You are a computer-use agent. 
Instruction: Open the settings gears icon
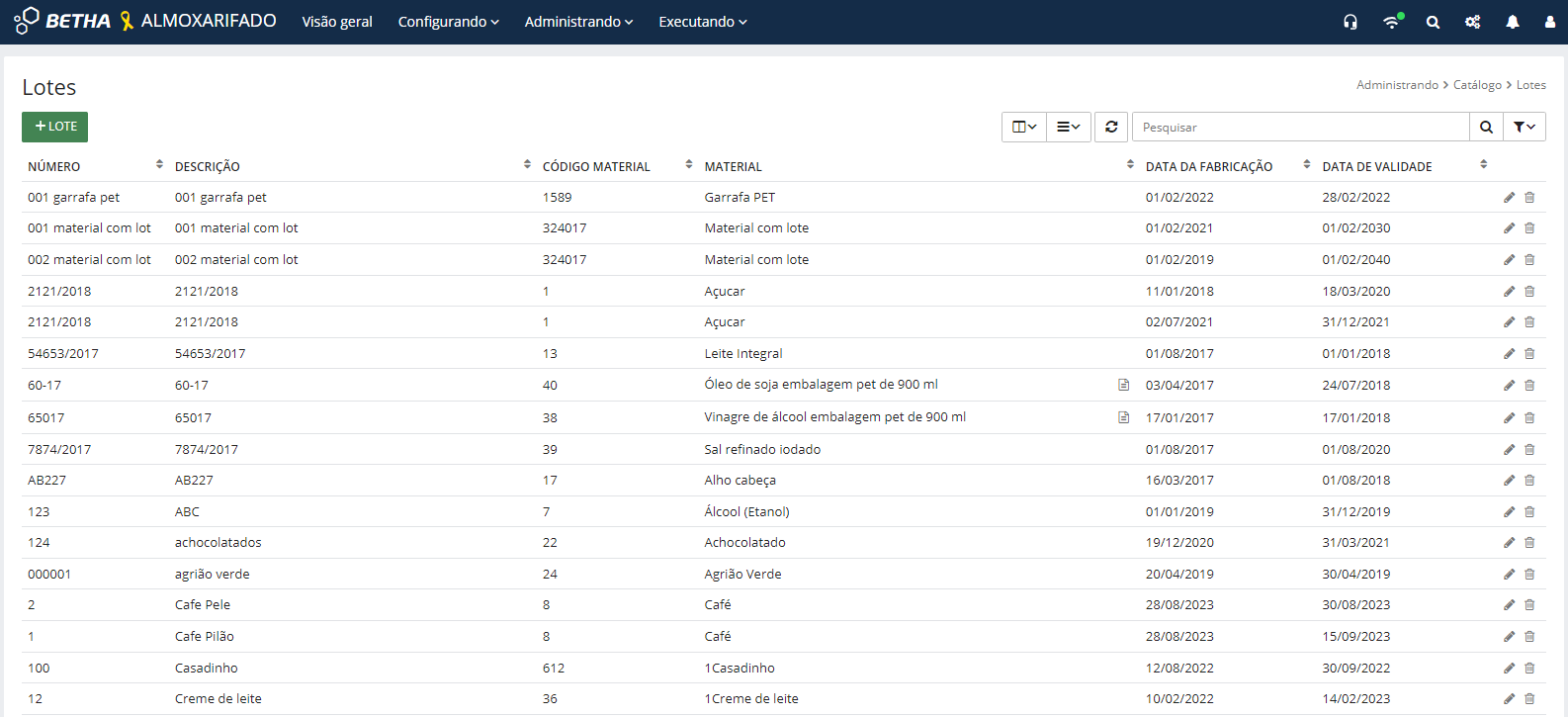1473,22
